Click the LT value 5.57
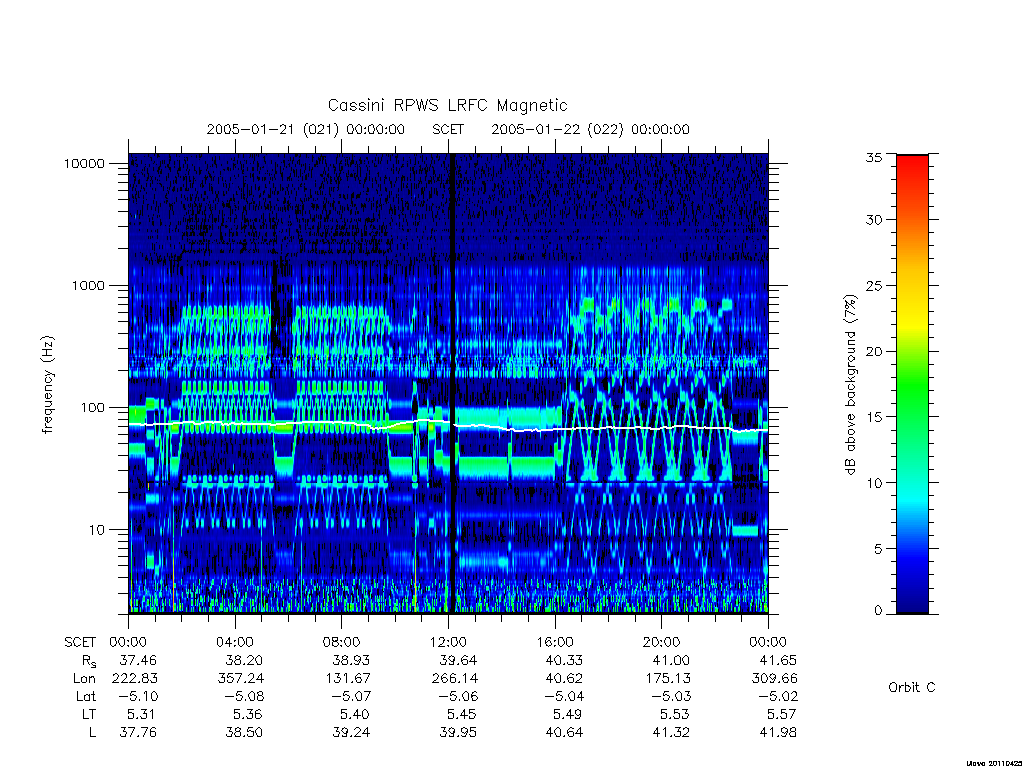The width and height of the screenshot is (1024, 768). (782, 714)
